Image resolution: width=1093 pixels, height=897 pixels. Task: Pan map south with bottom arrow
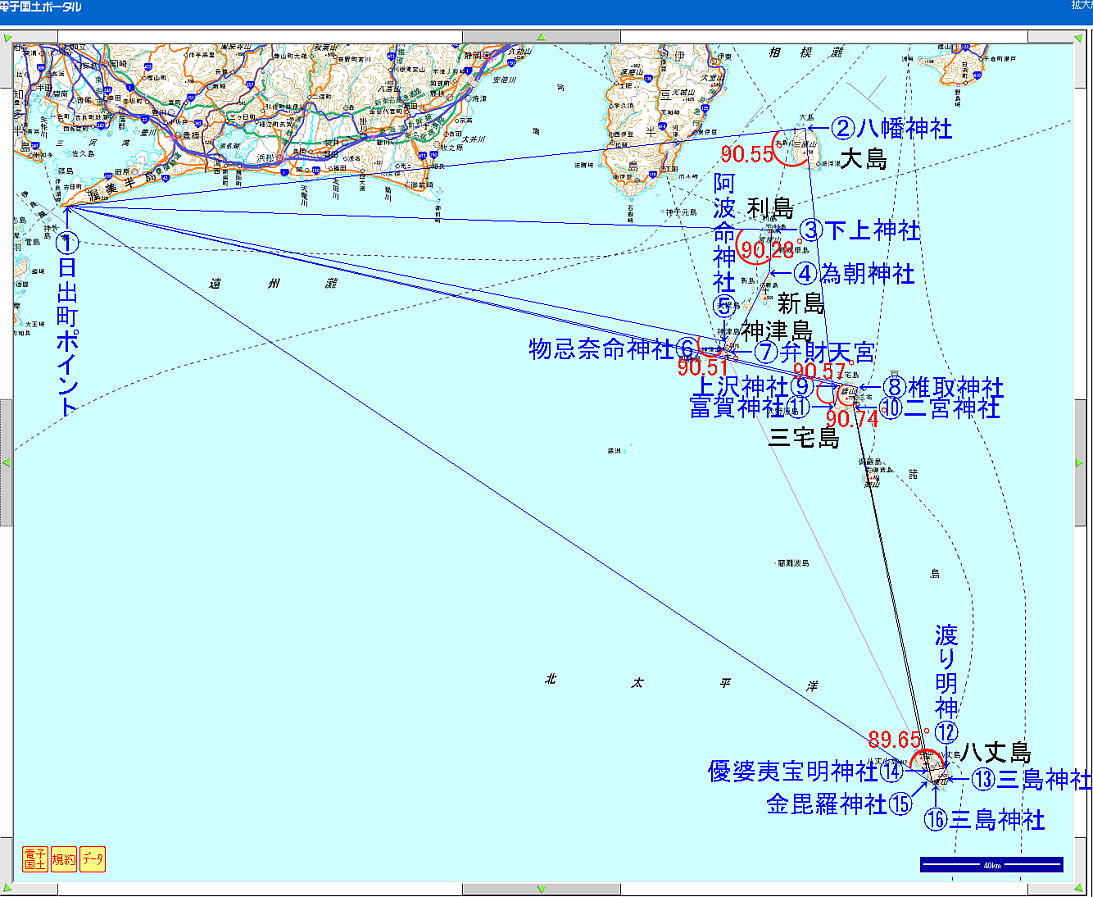(541, 889)
